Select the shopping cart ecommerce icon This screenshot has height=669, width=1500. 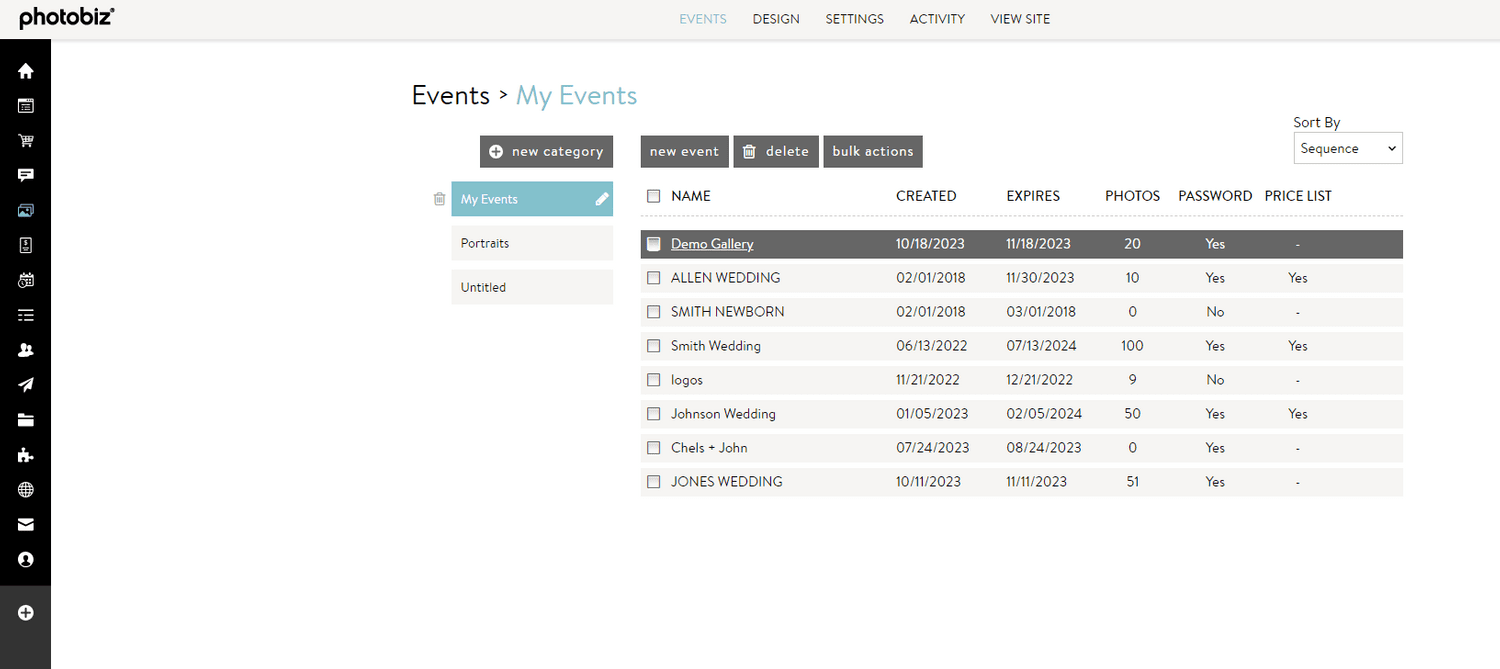coord(26,140)
